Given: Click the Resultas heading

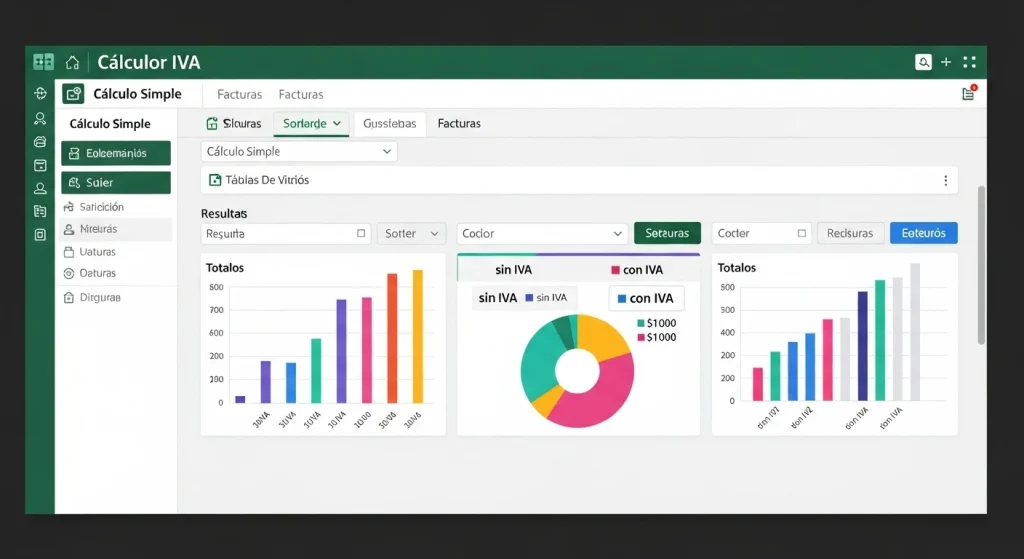Looking at the screenshot, I should click(x=224, y=214).
